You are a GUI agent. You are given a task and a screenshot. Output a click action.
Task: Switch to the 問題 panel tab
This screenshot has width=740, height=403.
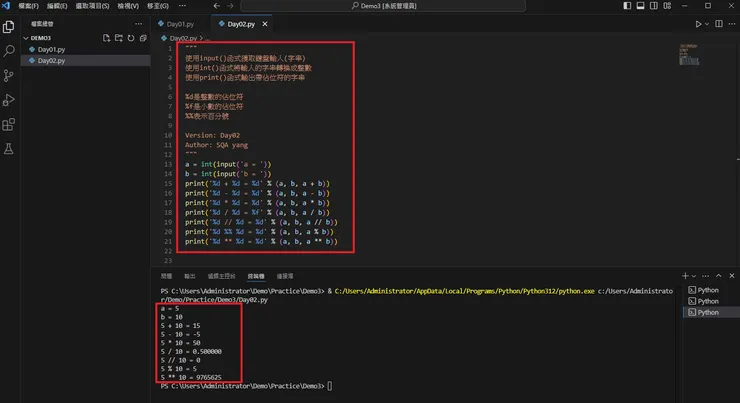[x=166, y=276]
